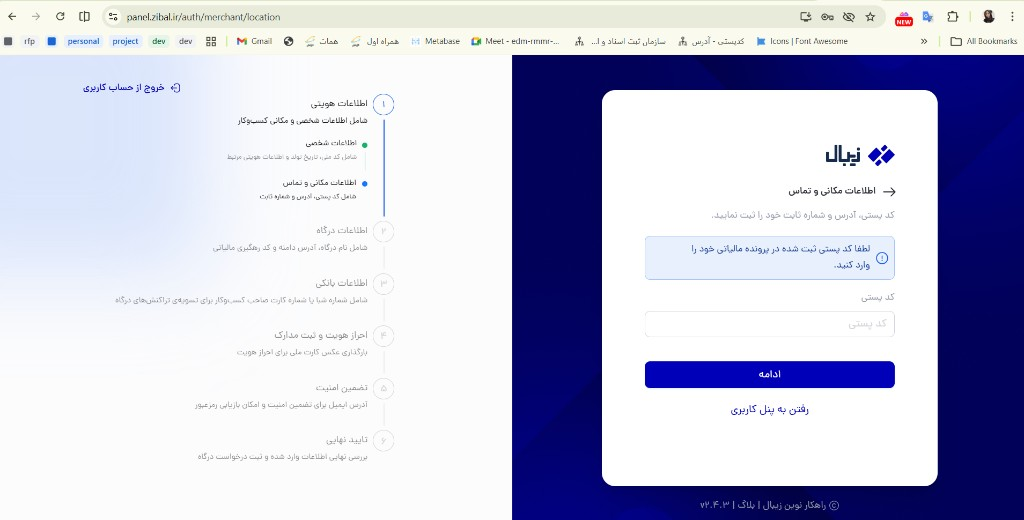Image resolution: width=1024 pixels, height=520 pixels.
Task: Open the side panel icon beside reload
Action: coord(84,17)
